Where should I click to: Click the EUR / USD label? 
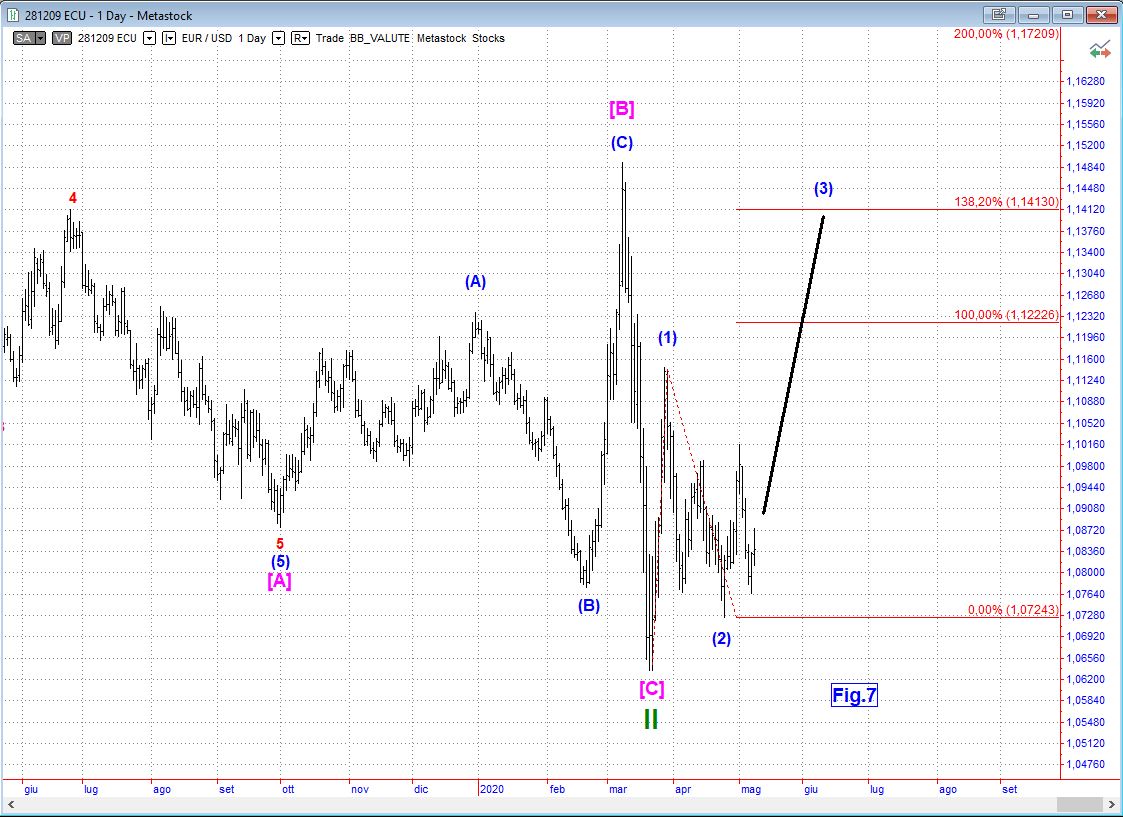pos(207,38)
